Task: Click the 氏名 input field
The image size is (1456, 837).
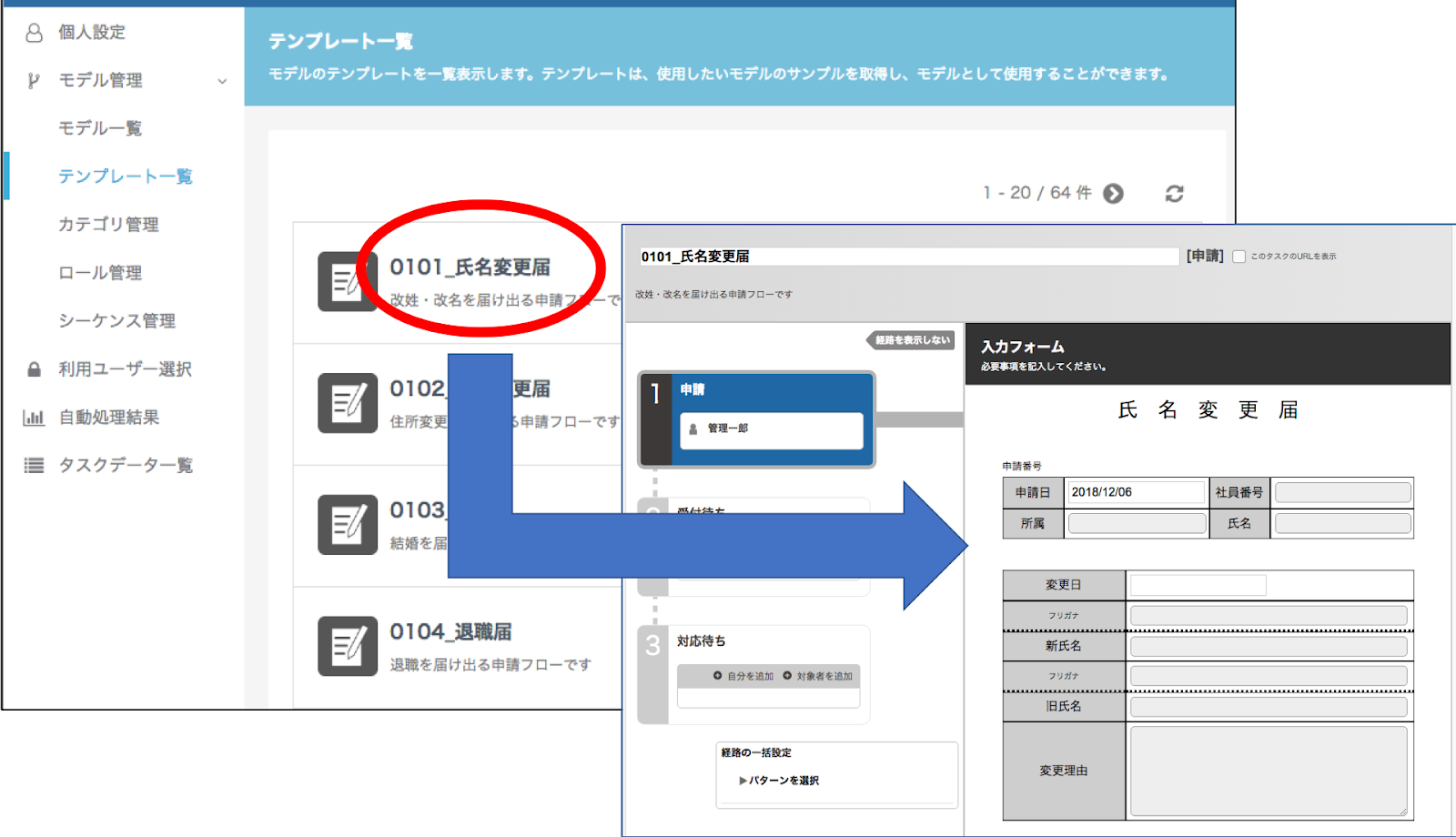Action: 1342,523
